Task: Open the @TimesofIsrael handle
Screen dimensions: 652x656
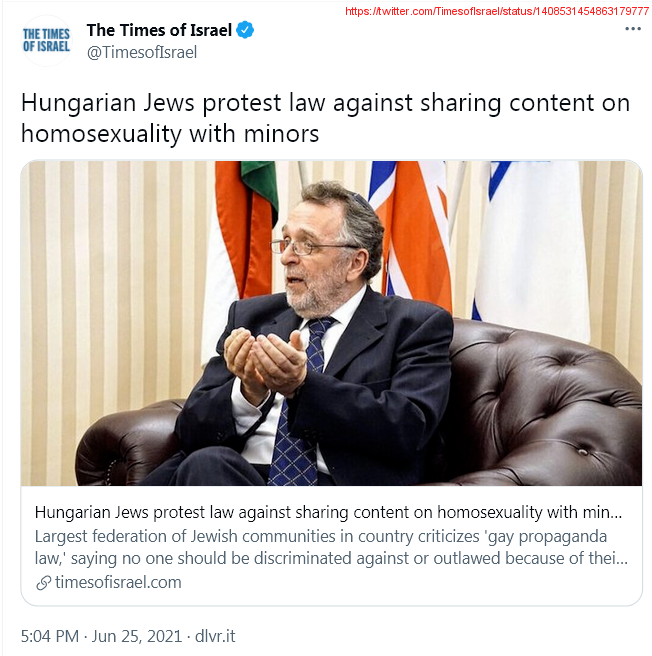Action: (x=142, y=52)
